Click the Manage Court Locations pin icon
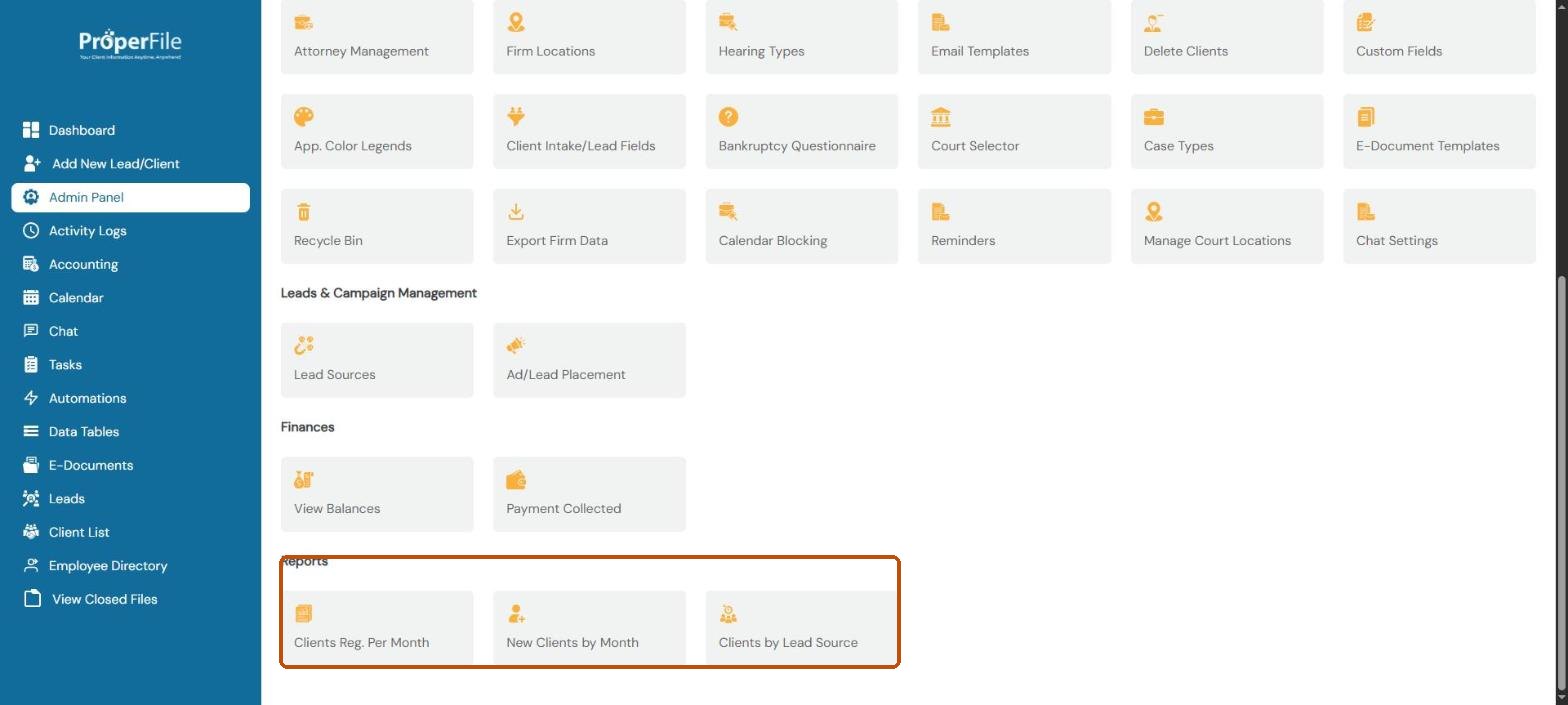 [1154, 212]
